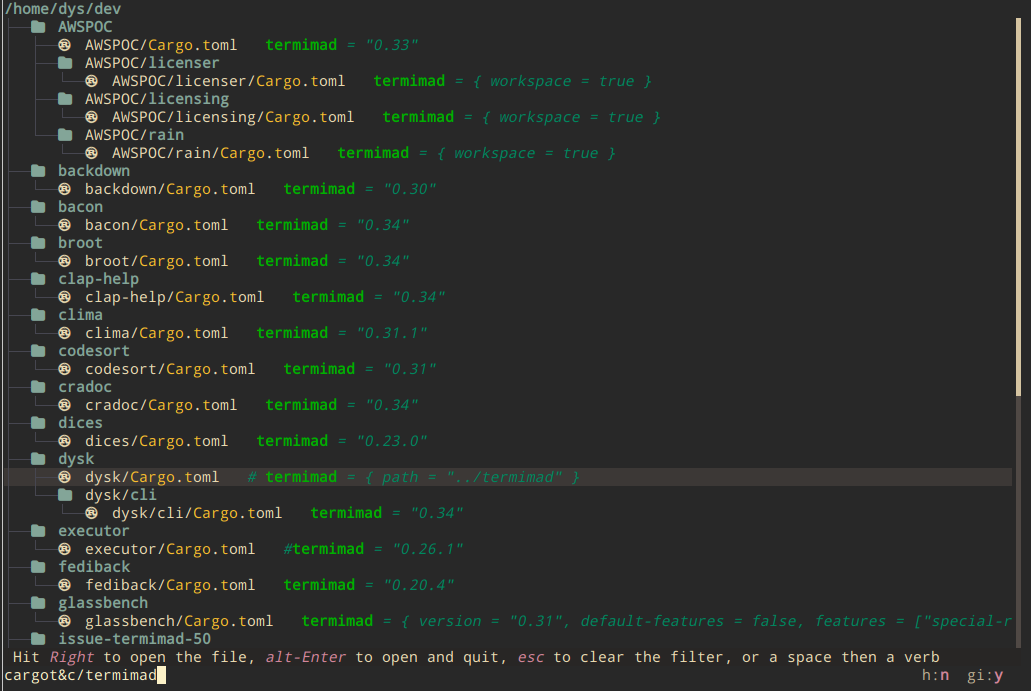Select the AWSPOC/rain directory
Screen dimensions: 1031x691
[x=134, y=135]
